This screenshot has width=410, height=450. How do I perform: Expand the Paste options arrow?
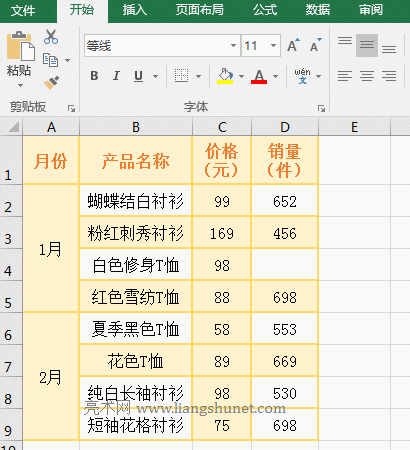pos(20,85)
